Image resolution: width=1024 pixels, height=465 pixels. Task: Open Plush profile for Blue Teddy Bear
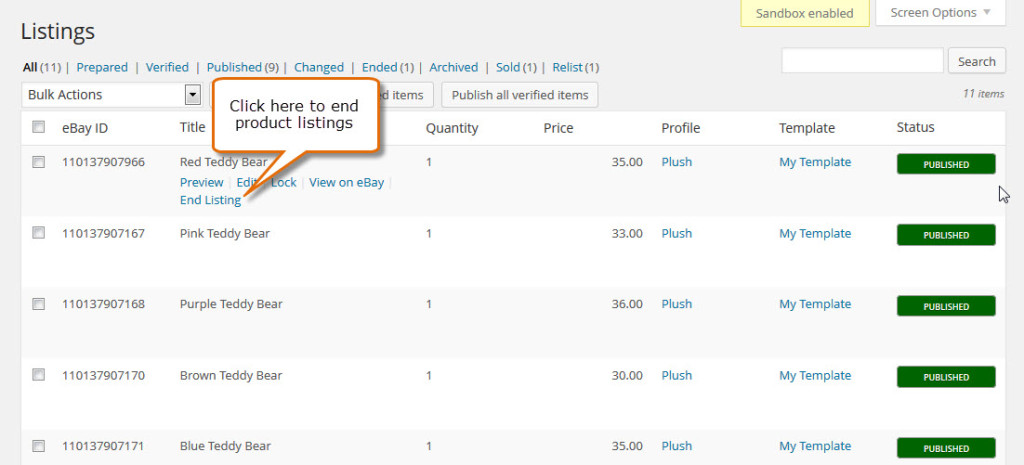(677, 445)
